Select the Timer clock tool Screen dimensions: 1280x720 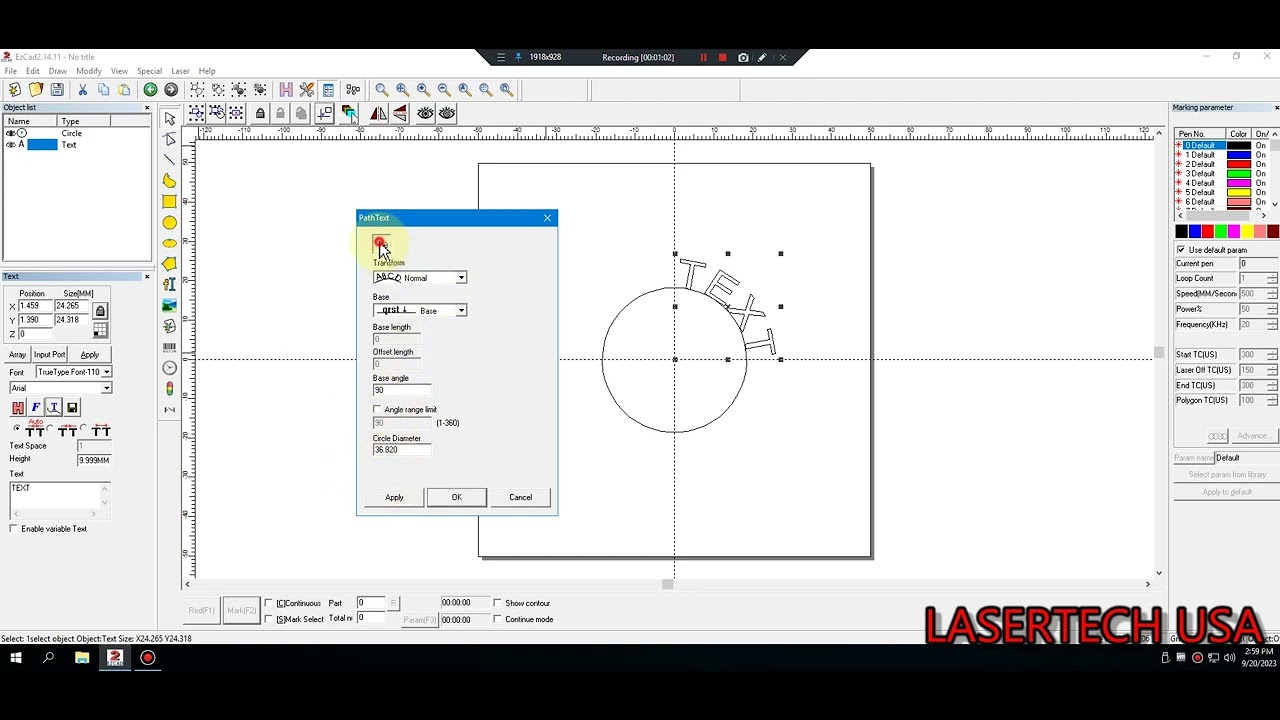point(169,368)
